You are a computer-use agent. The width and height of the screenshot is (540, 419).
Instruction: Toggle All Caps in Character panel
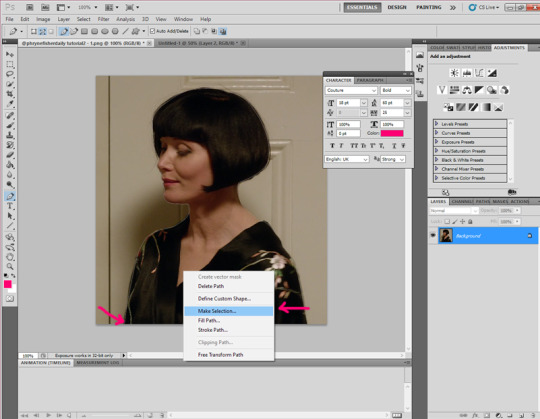(354, 146)
